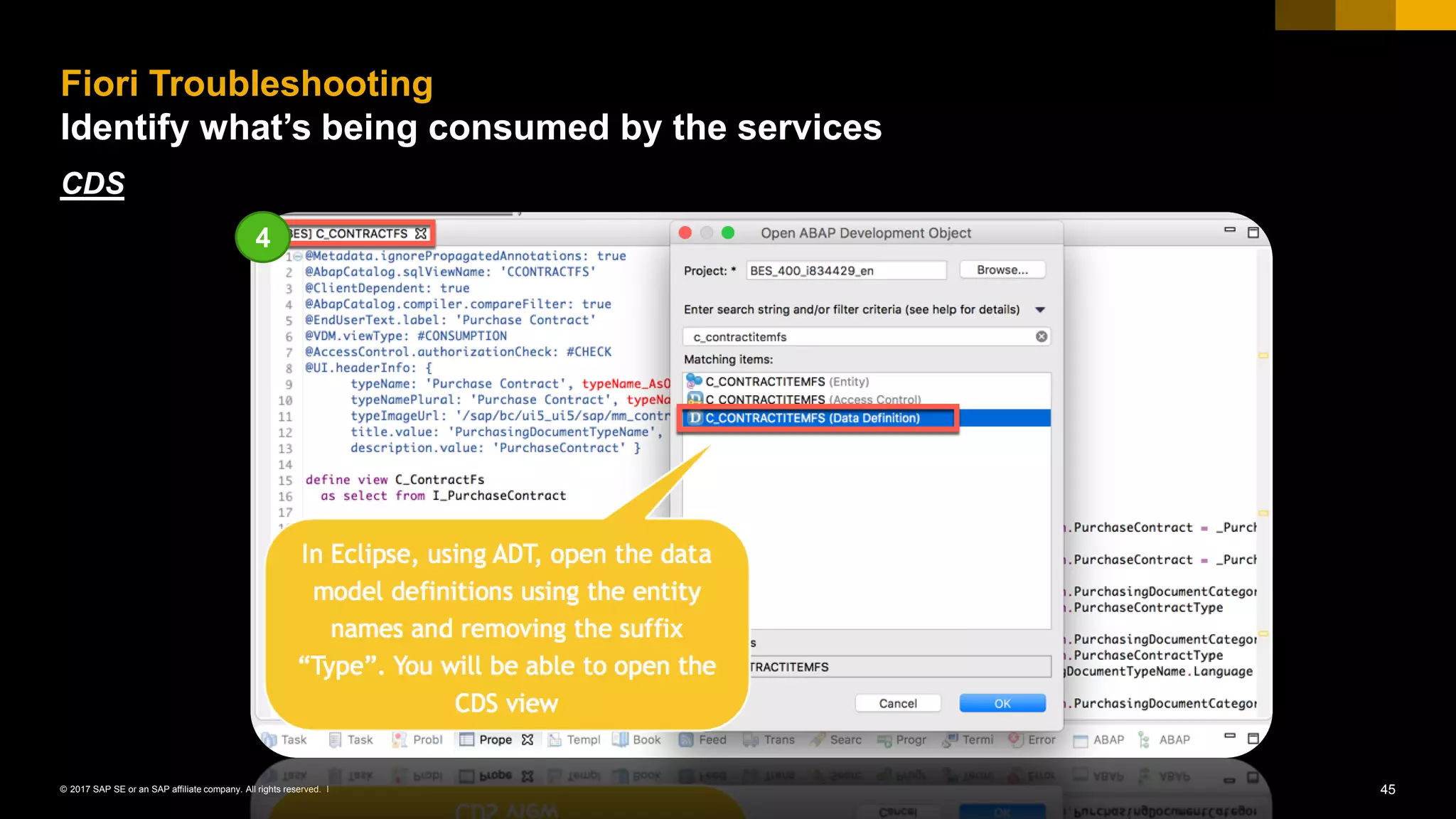The image size is (1456, 819).
Task: Click description.value 'PurchaseContract' on line 13
Action: pos(496,448)
